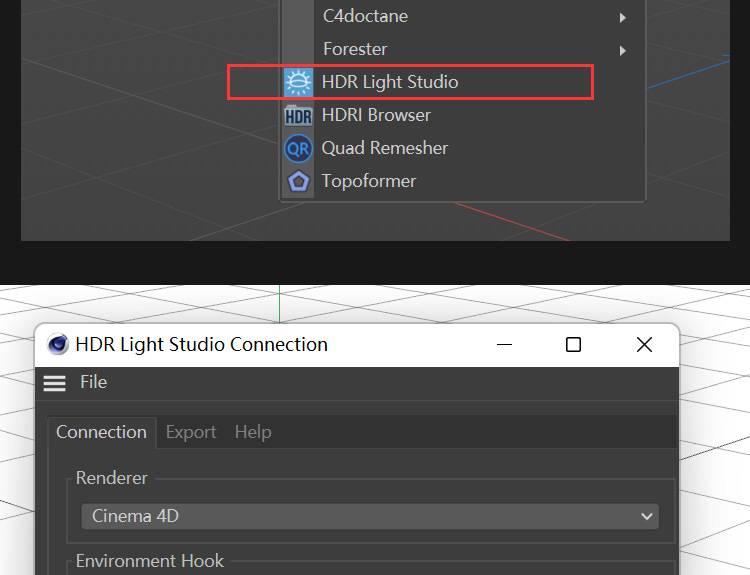
Task: Click the Environment Hook group label
Action: click(x=150, y=561)
